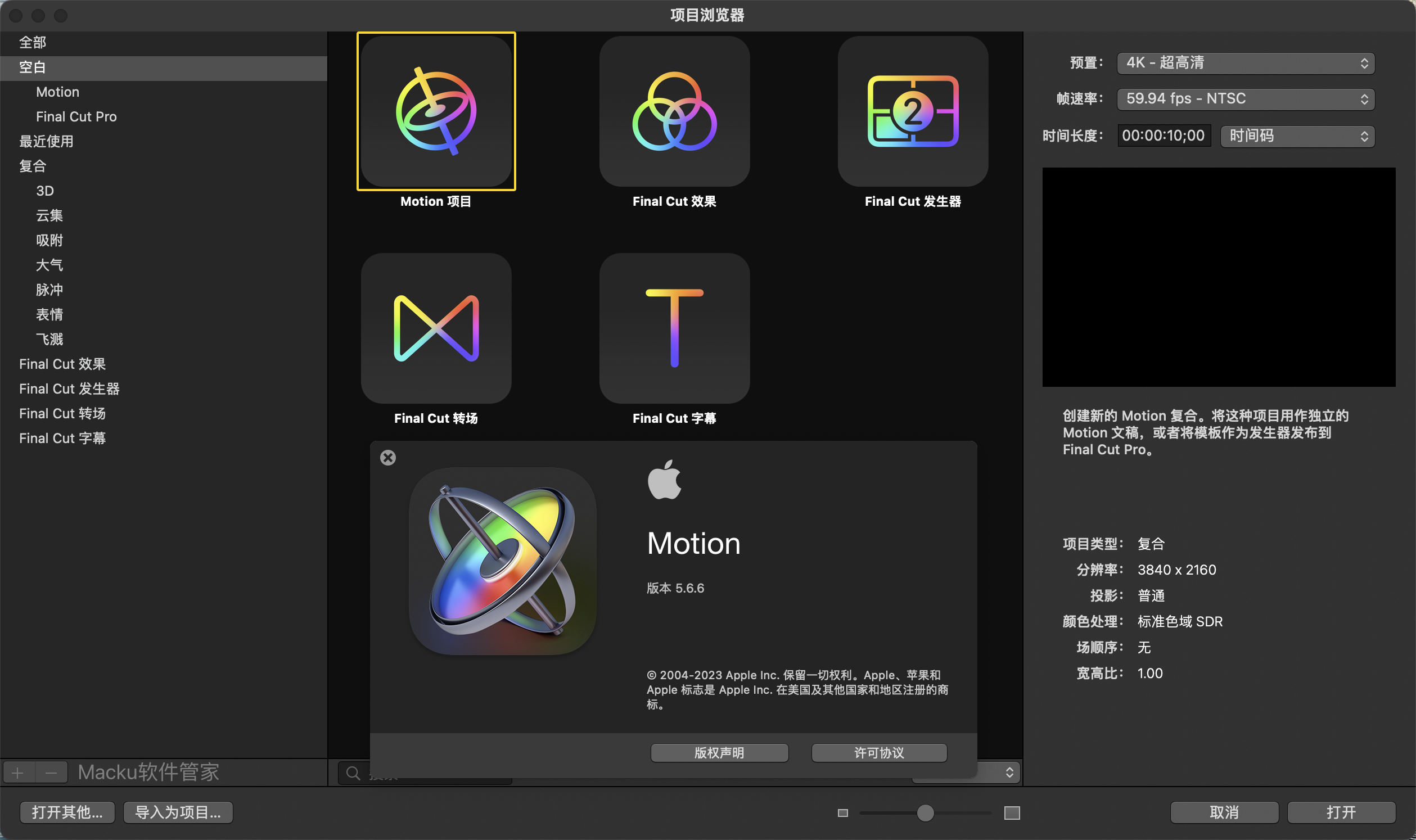Select the Final Cut 效果 template icon
This screenshot has height=840, width=1416.
pyautogui.click(x=674, y=111)
